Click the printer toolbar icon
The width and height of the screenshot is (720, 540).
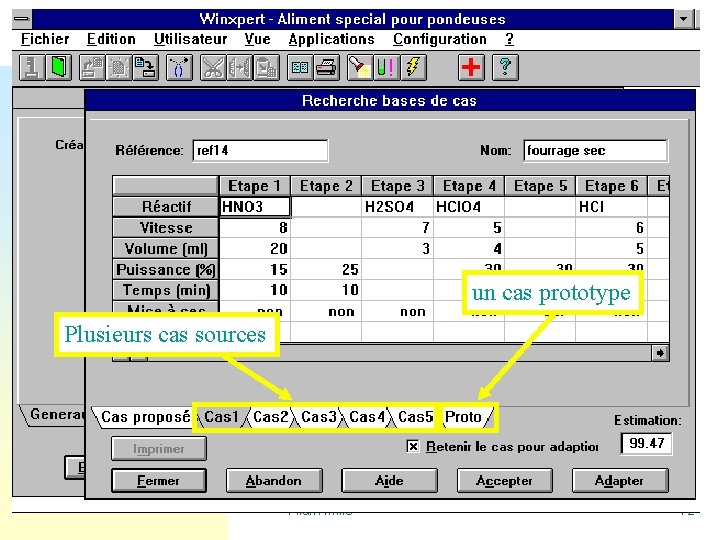(x=326, y=68)
